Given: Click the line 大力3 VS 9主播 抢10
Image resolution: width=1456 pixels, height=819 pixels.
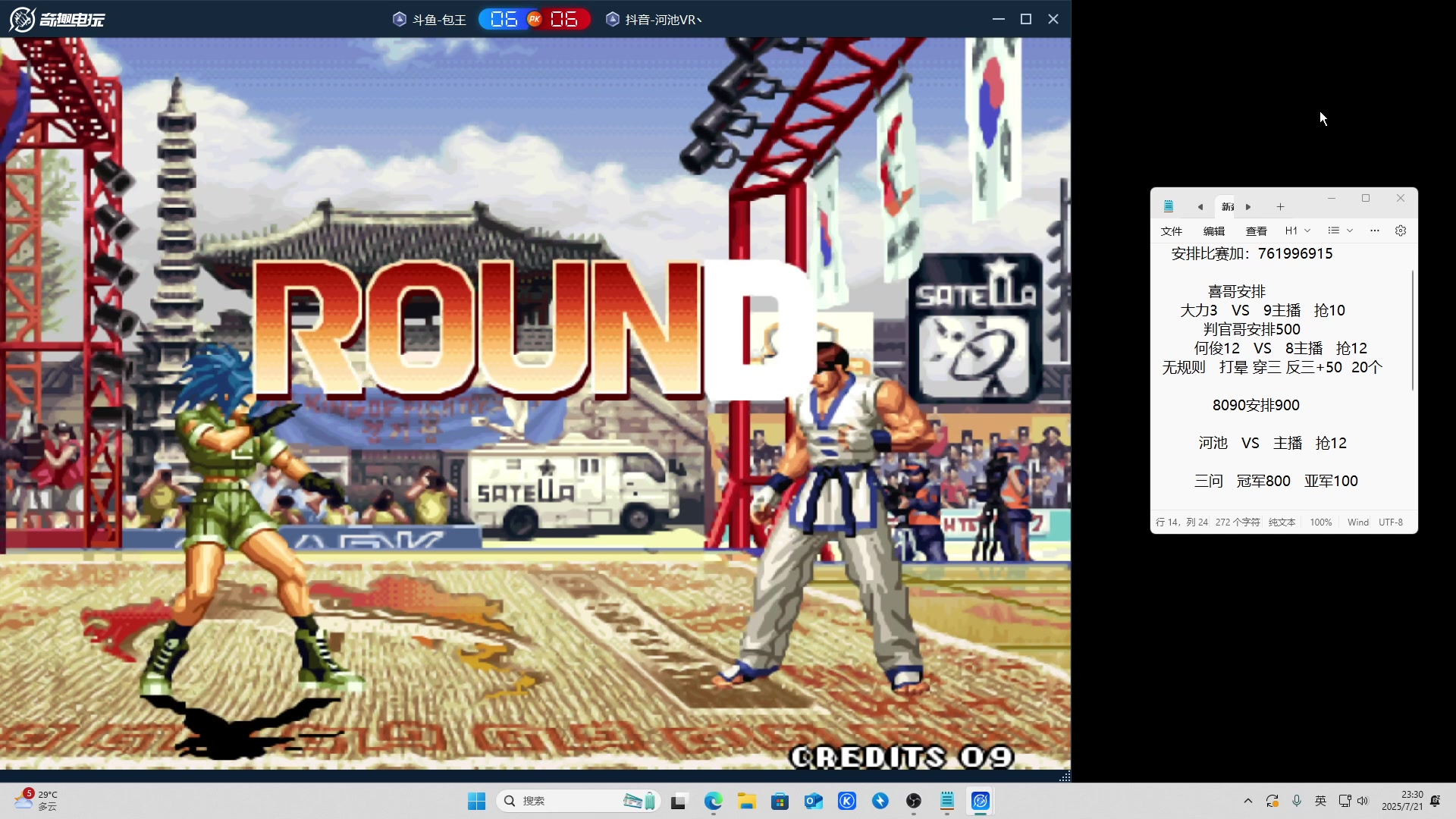Looking at the screenshot, I should pos(1262,310).
